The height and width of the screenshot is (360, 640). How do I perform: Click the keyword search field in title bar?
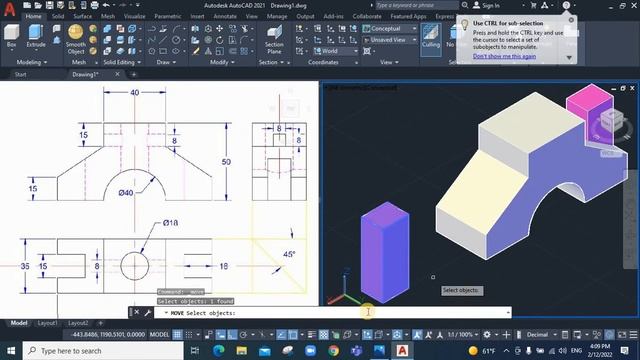[x=416, y=5]
